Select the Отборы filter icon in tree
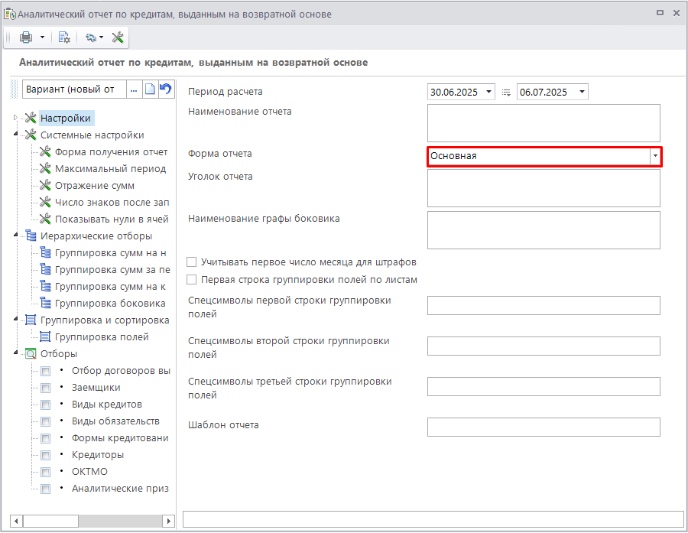Viewport: 688px width, 533px height. click(30, 353)
